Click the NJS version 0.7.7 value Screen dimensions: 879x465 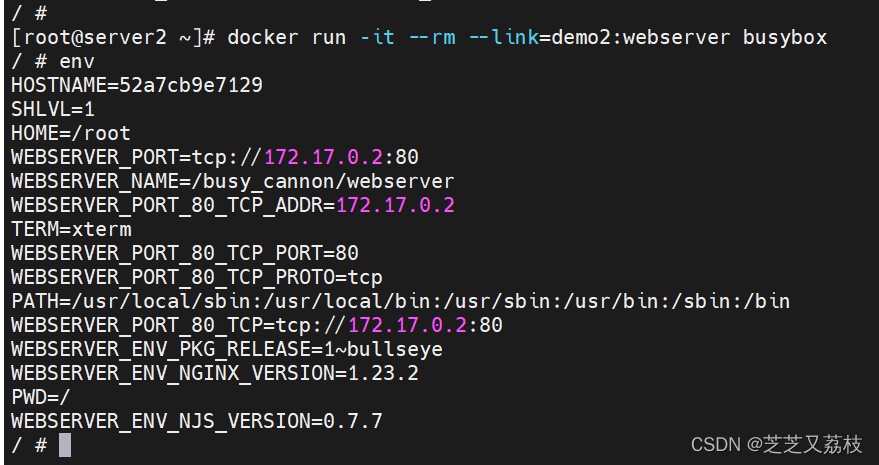[353, 422]
